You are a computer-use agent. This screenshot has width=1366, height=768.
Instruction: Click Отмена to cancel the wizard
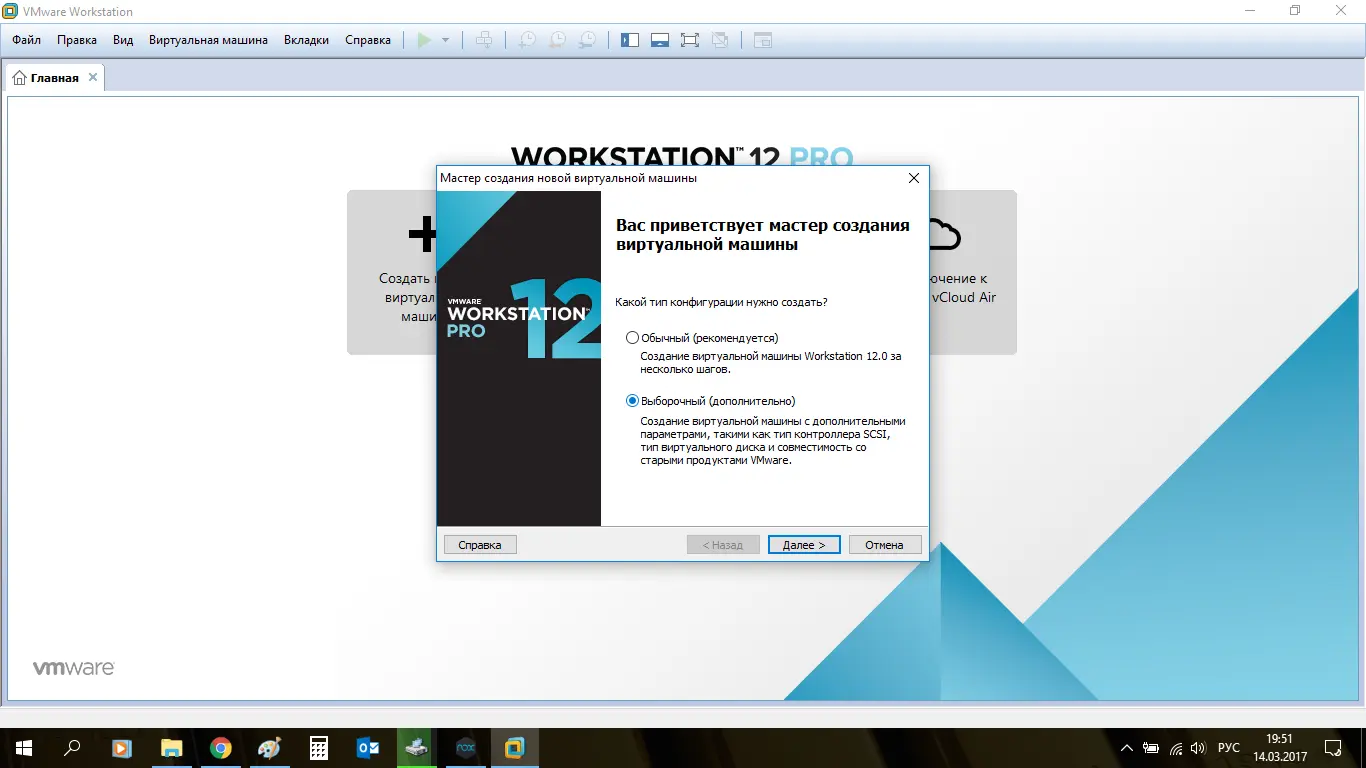coord(885,545)
